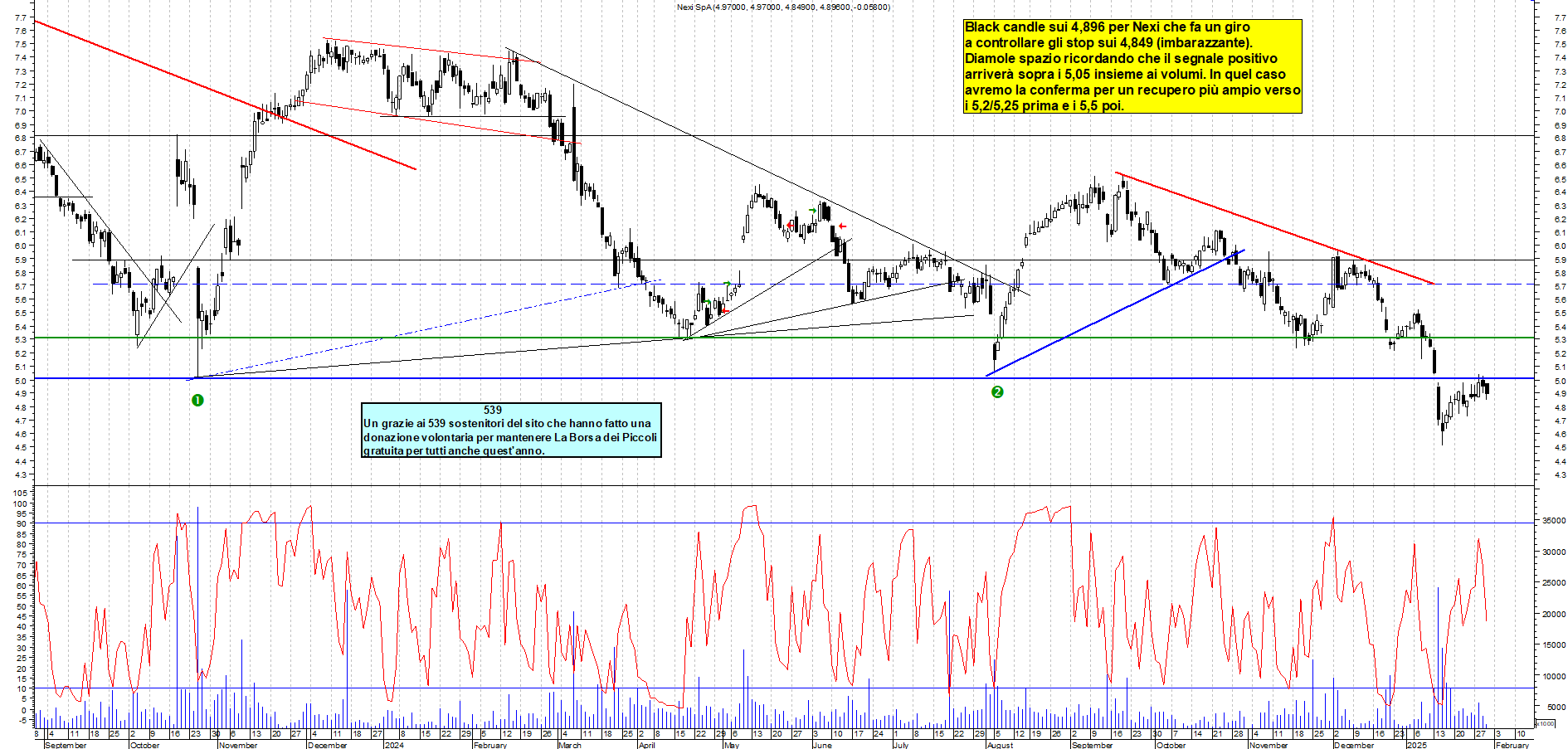Click the 'April' month label
The height and width of the screenshot is (749, 1568).
(x=647, y=745)
